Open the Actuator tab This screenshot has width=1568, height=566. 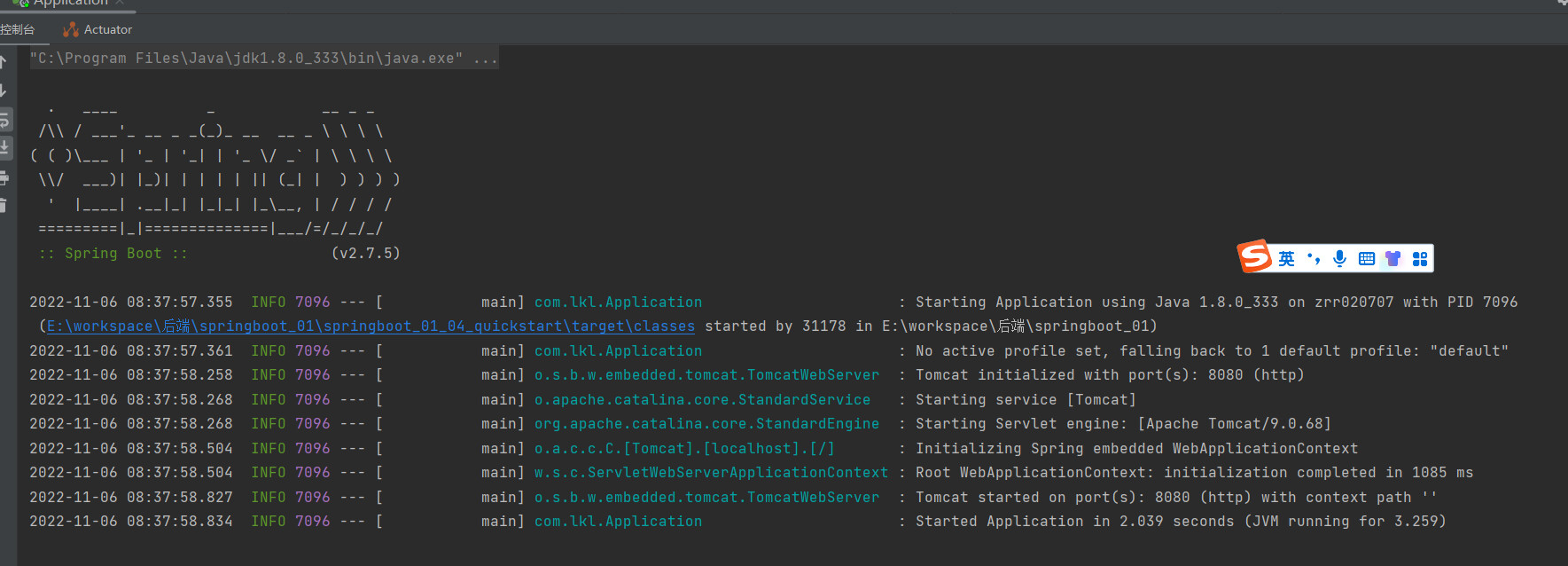(98, 29)
